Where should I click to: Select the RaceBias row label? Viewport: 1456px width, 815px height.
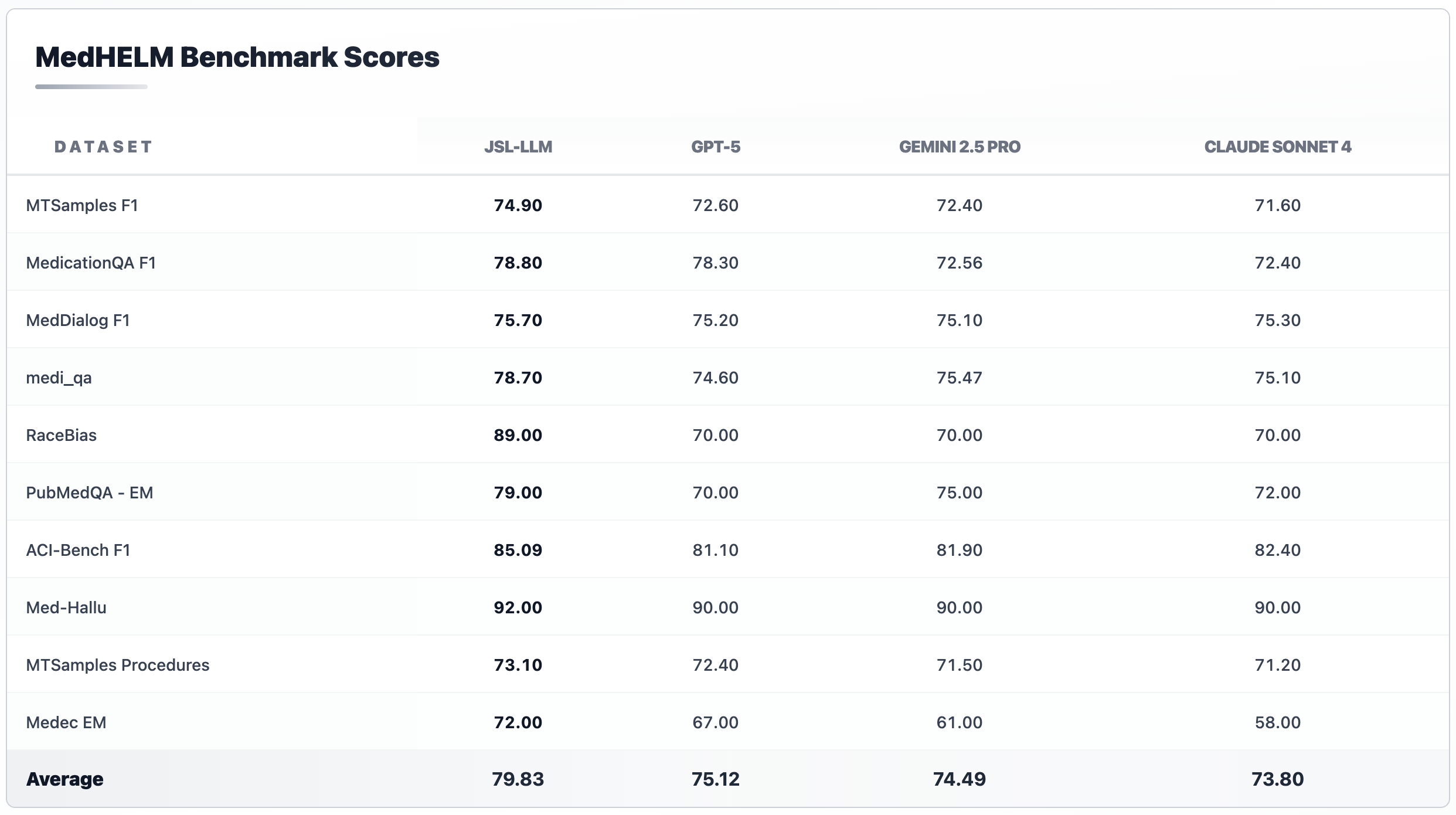(x=61, y=435)
